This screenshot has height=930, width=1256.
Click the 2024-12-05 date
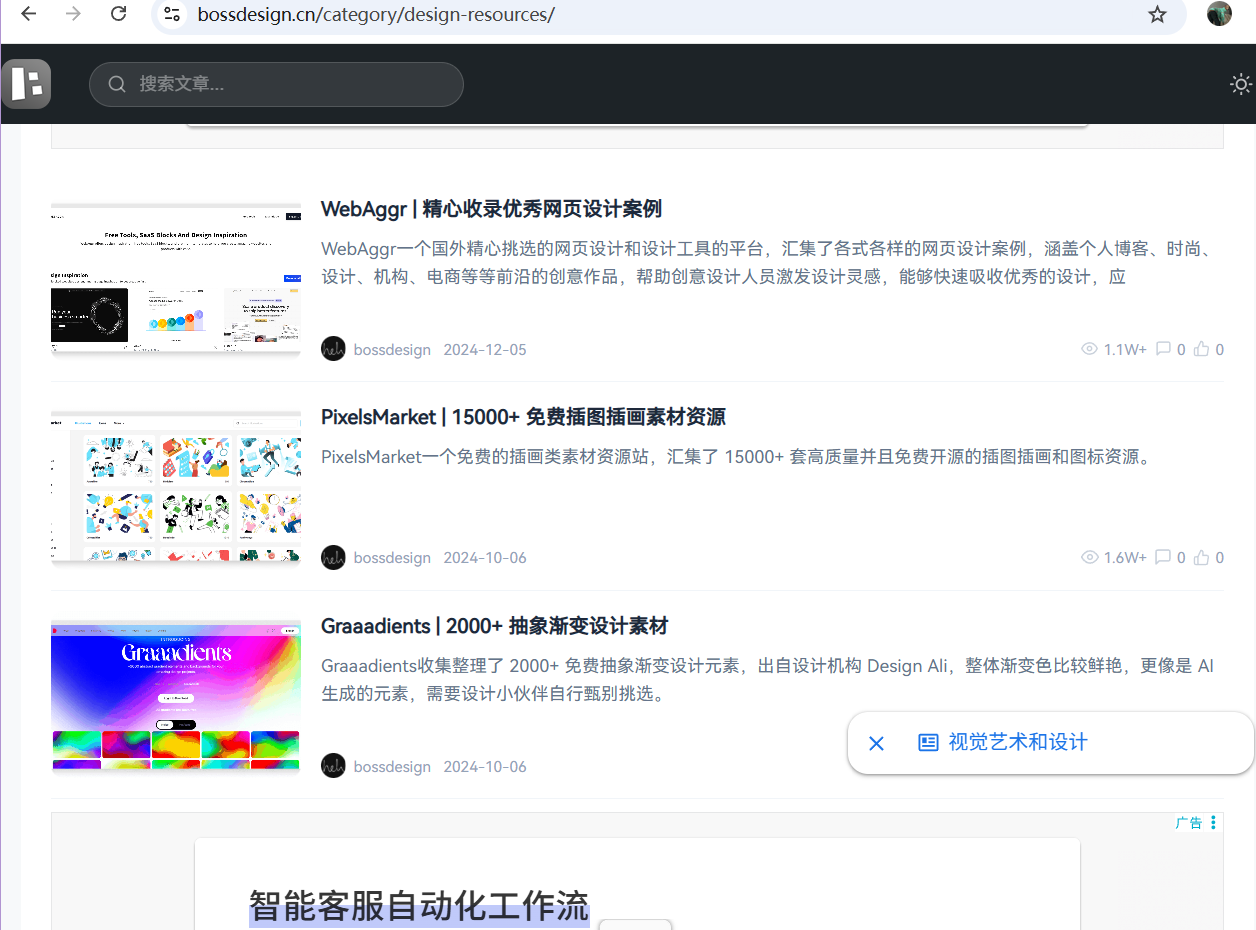pyautogui.click(x=485, y=350)
